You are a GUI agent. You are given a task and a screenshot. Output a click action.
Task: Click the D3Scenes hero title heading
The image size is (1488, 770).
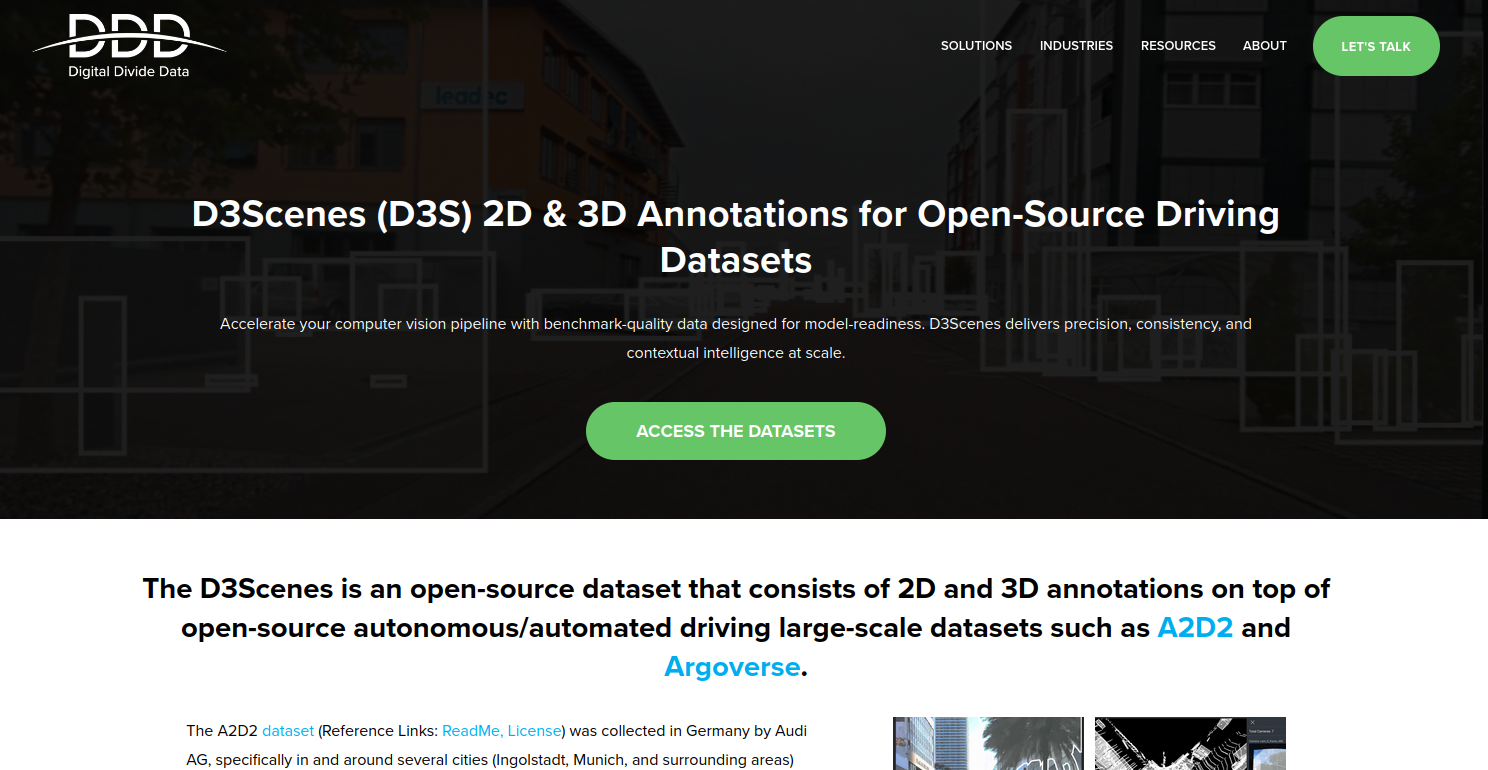pos(735,237)
